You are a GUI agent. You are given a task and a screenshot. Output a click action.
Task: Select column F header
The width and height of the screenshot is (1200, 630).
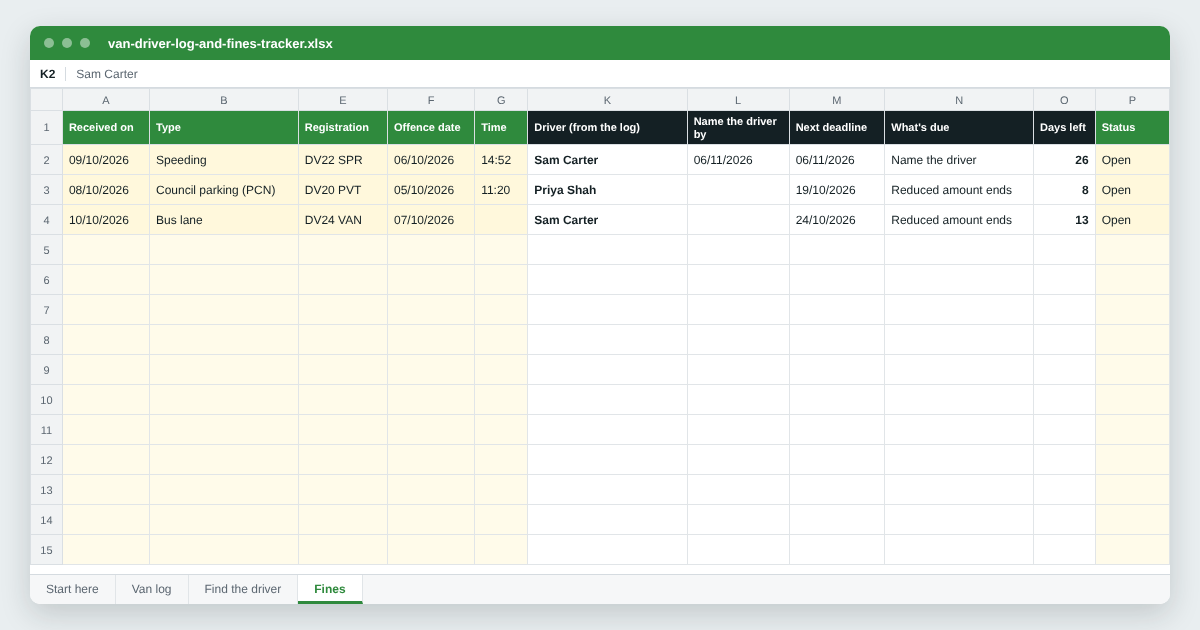(431, 100)
